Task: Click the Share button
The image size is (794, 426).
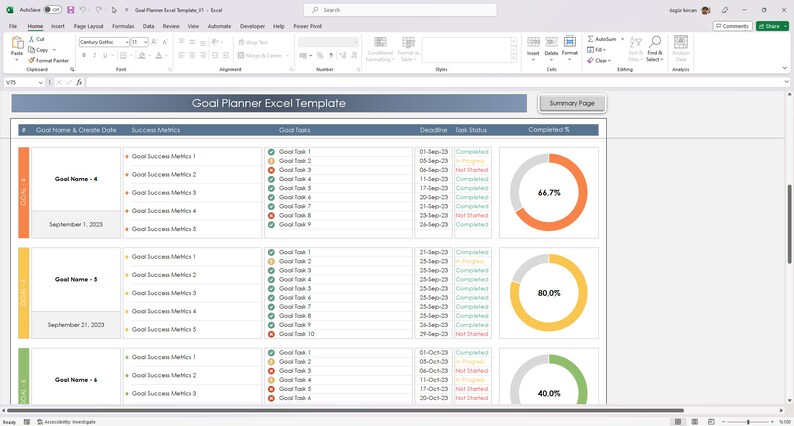Action: [772, 26]
